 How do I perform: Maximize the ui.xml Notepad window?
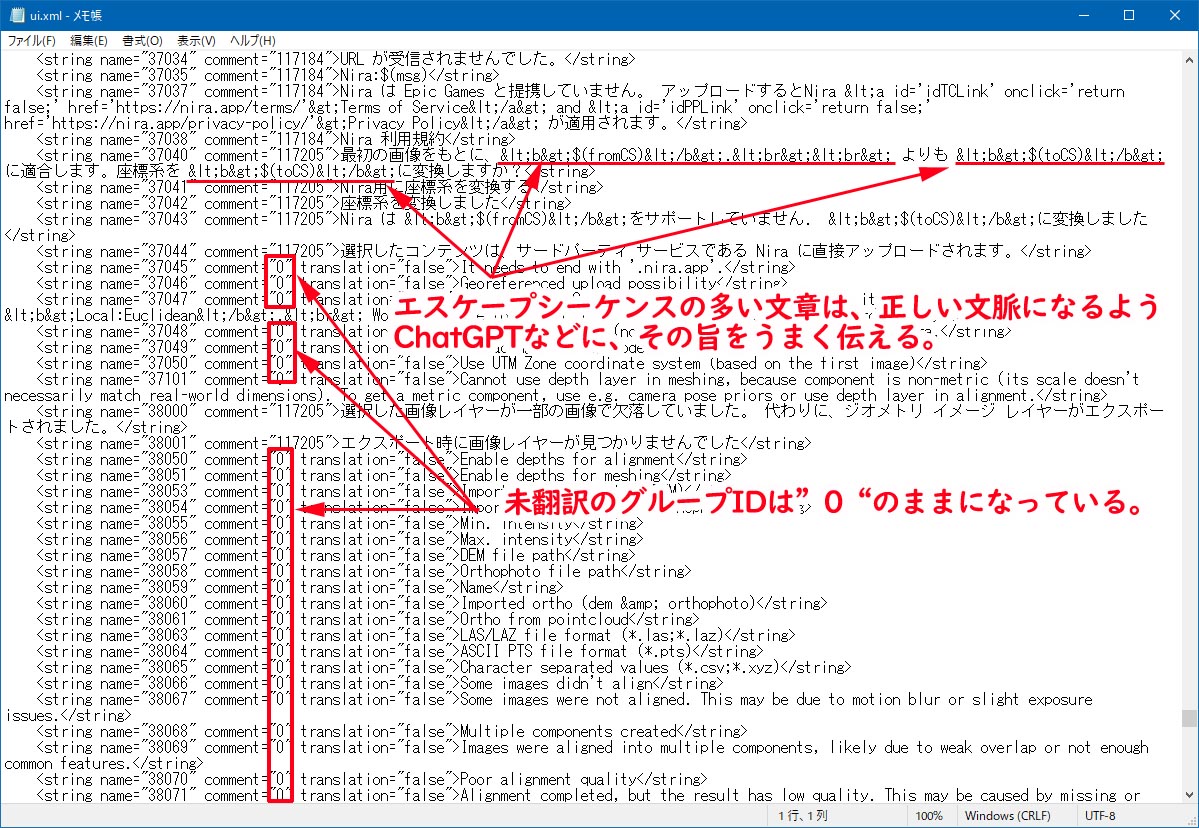(1129, 15)
